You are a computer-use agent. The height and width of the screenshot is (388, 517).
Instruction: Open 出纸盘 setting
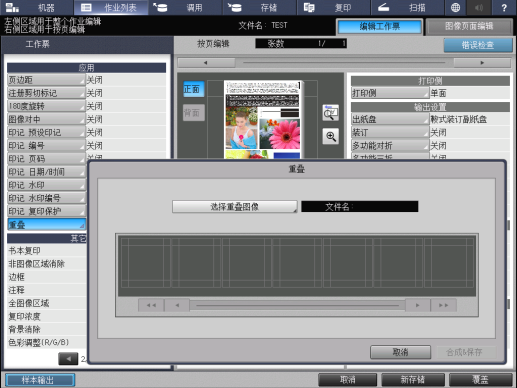[390, 119]
